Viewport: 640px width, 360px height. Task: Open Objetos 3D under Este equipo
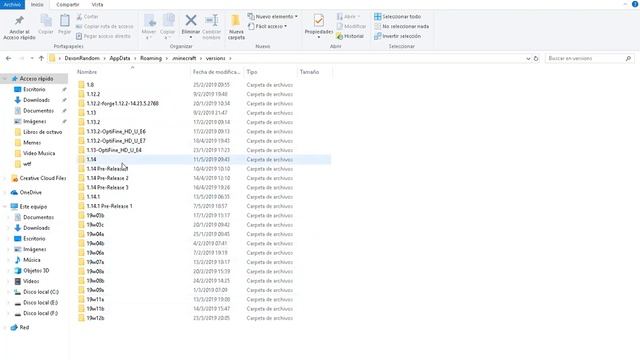click(36, 270)
